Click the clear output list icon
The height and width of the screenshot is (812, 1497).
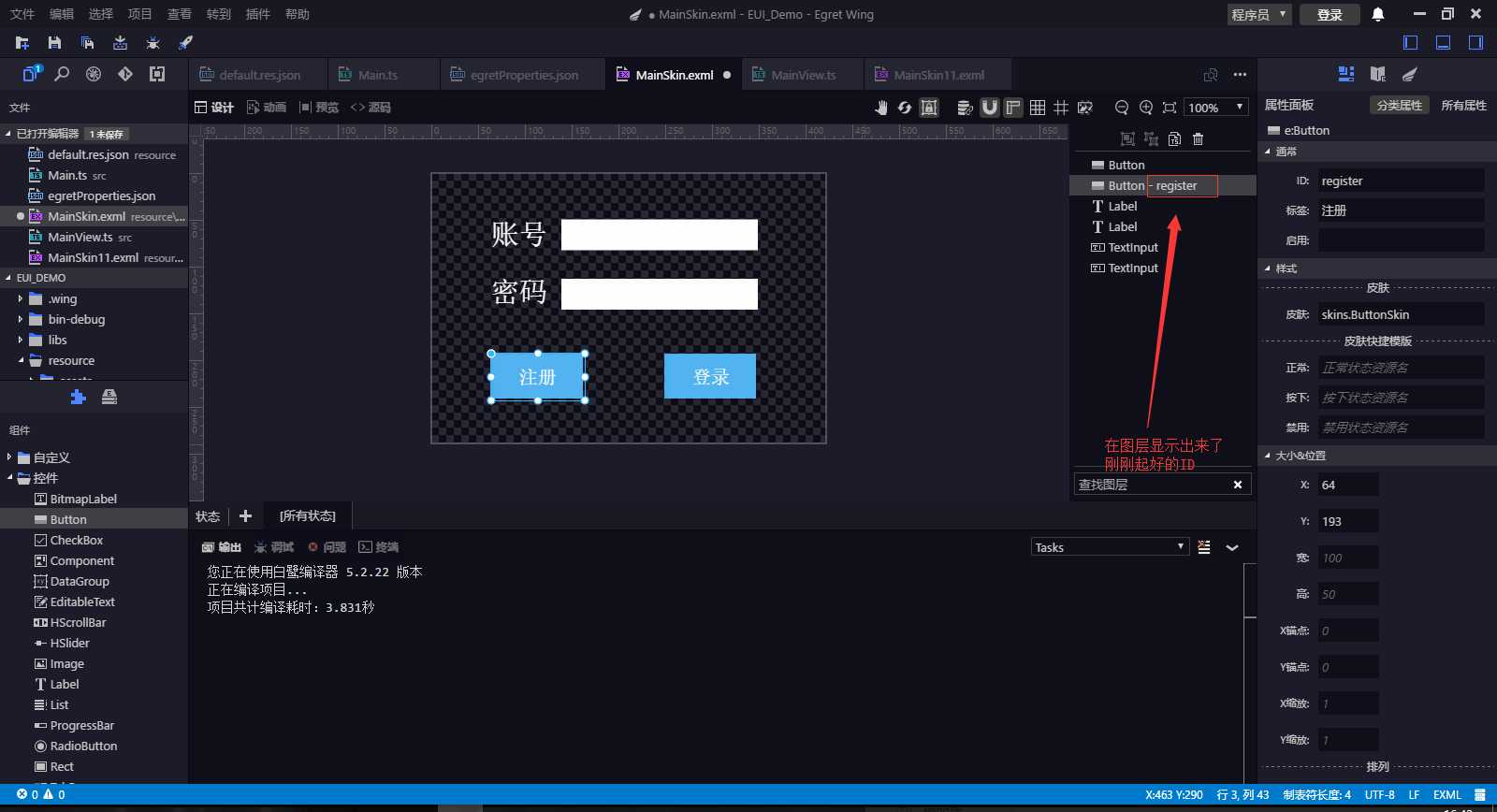[1204, 547]
